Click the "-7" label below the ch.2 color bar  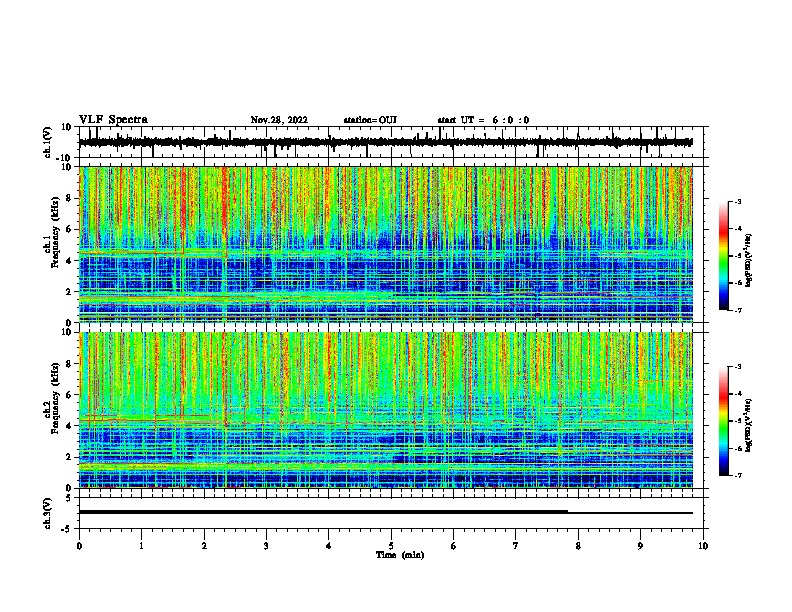tap(737, 476)
